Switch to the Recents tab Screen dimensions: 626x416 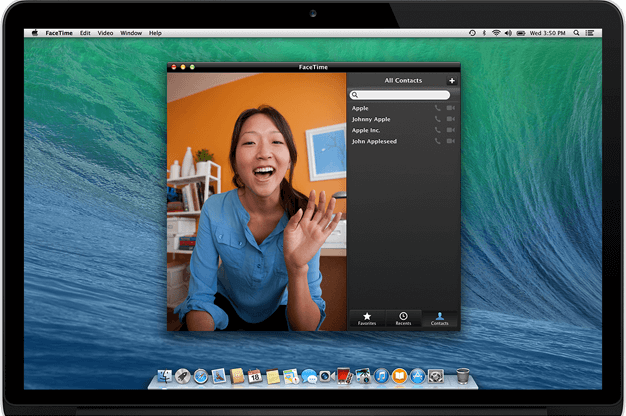point(403,319)
